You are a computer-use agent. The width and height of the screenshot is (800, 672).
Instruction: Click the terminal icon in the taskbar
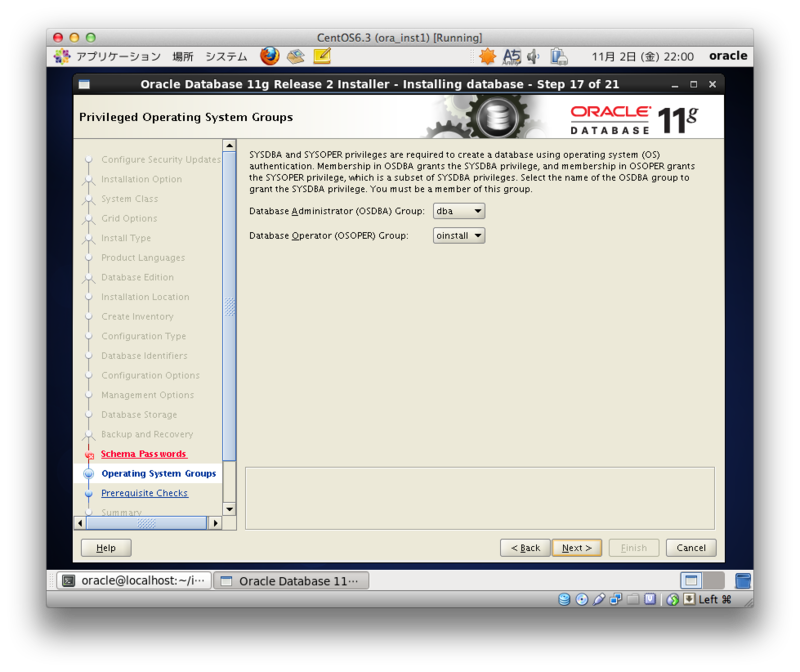tap(69, 581)
